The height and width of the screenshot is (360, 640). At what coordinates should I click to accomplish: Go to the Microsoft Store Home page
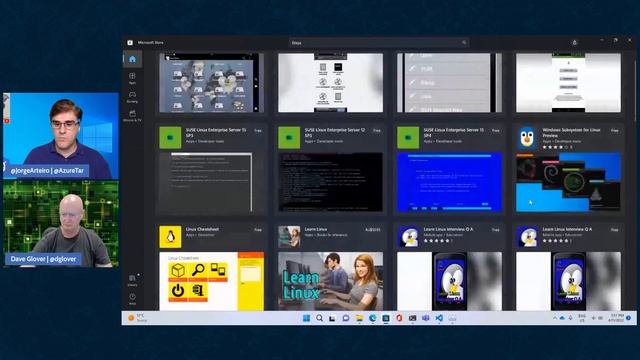click(x=132, y=59)
